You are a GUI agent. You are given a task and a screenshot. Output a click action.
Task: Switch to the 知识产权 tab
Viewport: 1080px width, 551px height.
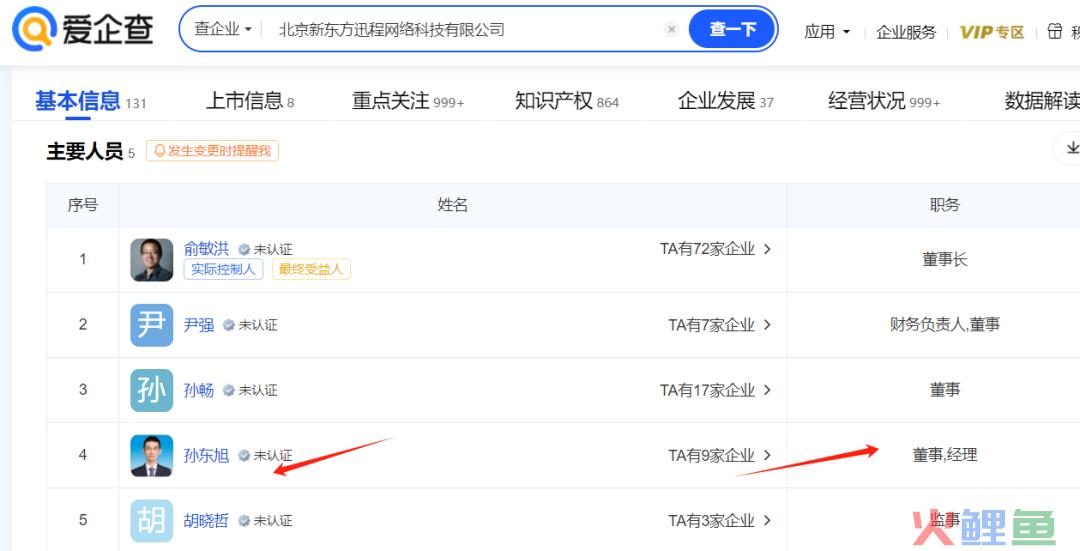click(x=566, y=101)
